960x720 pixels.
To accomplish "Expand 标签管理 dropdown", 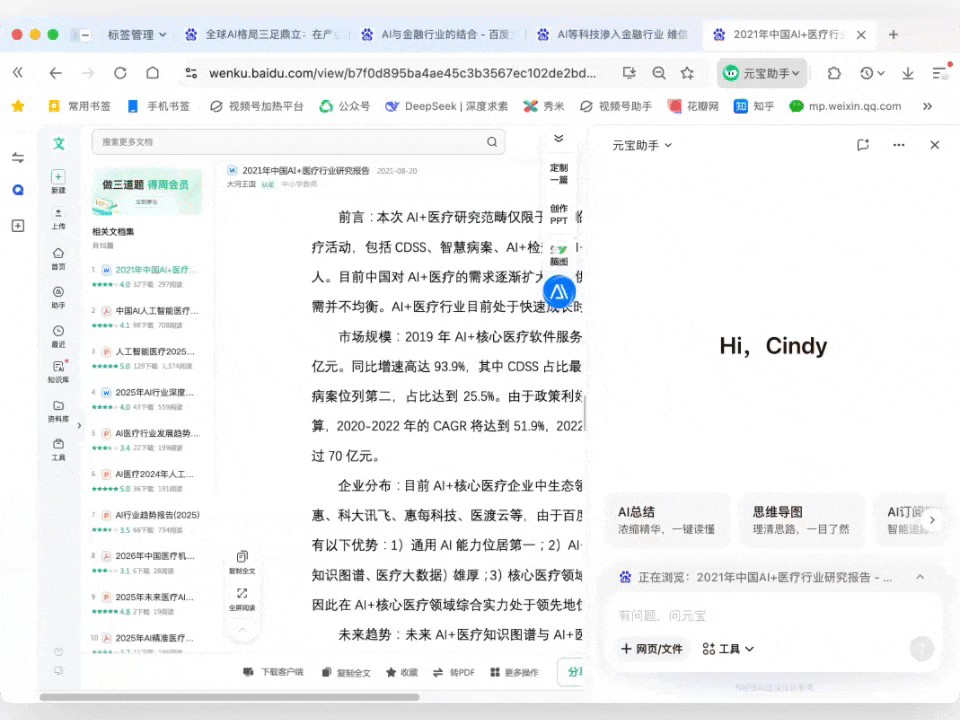I will (x=137, y=35).
